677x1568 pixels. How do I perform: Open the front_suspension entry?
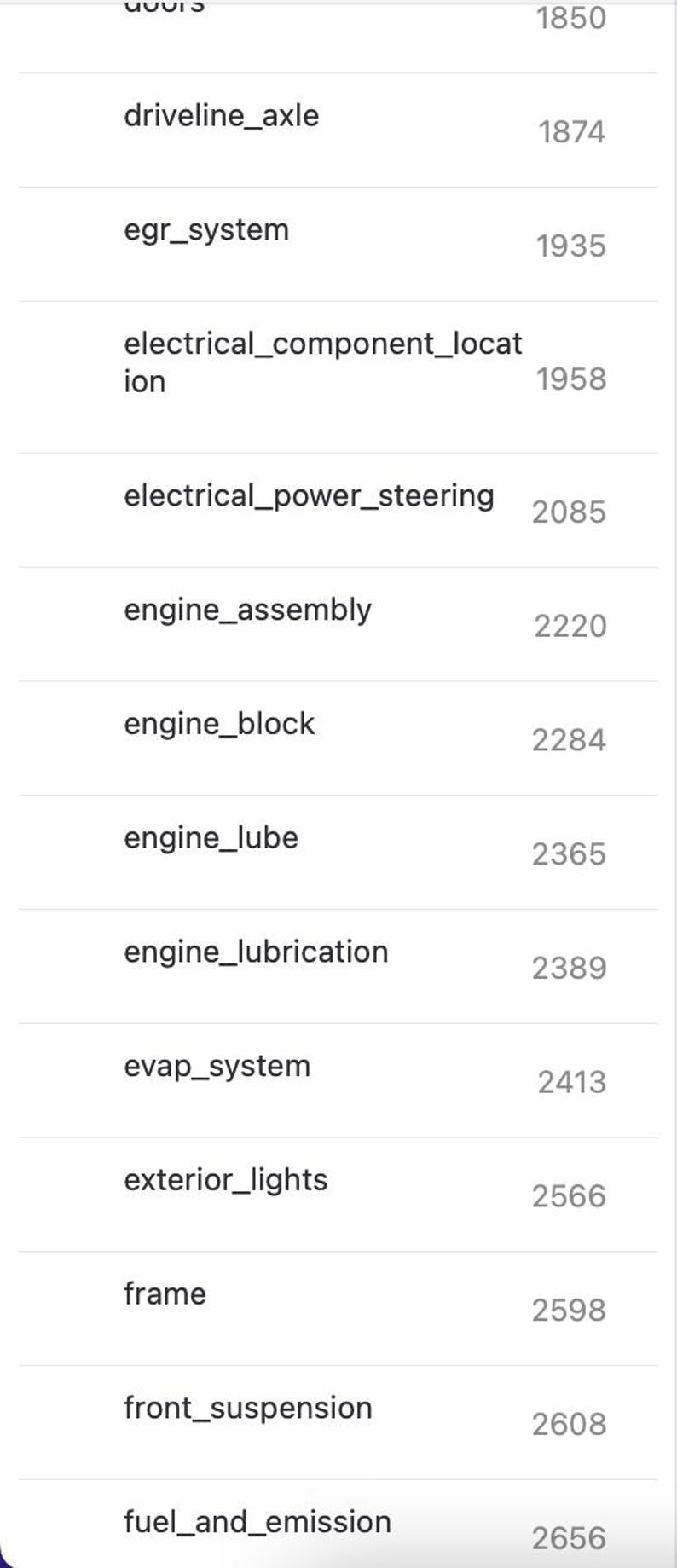247,1409
